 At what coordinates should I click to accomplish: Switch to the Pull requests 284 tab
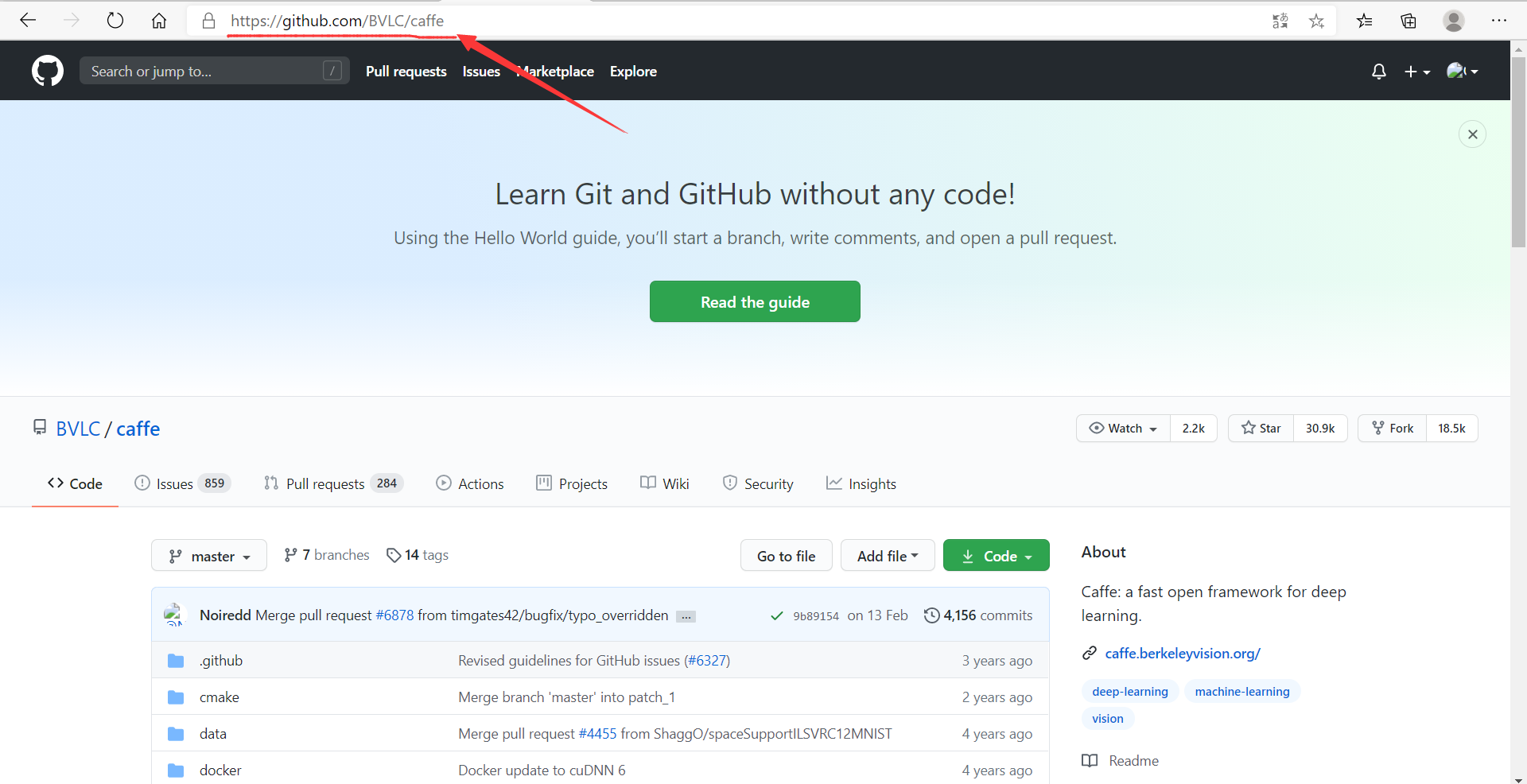pyautogui.click(x=334, y=483)
